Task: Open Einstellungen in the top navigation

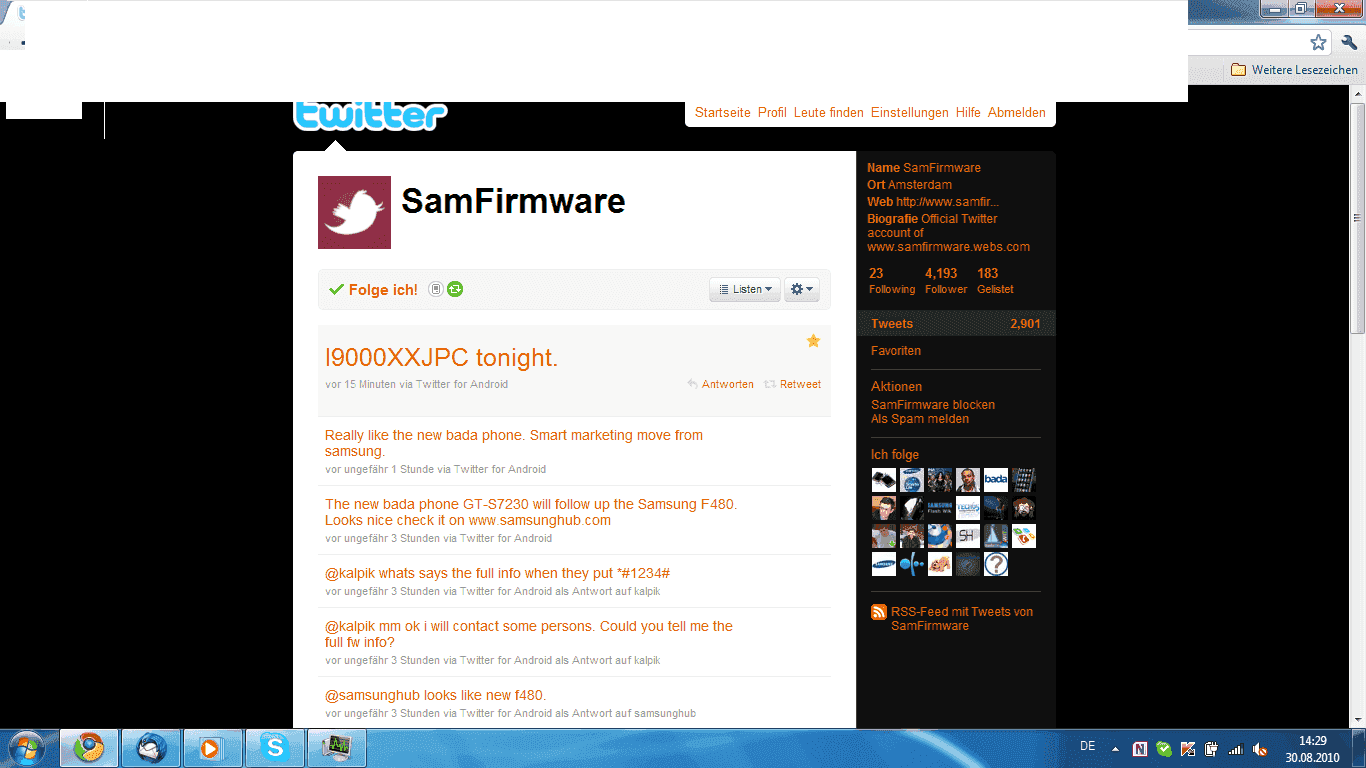Action: pos(909,113)
